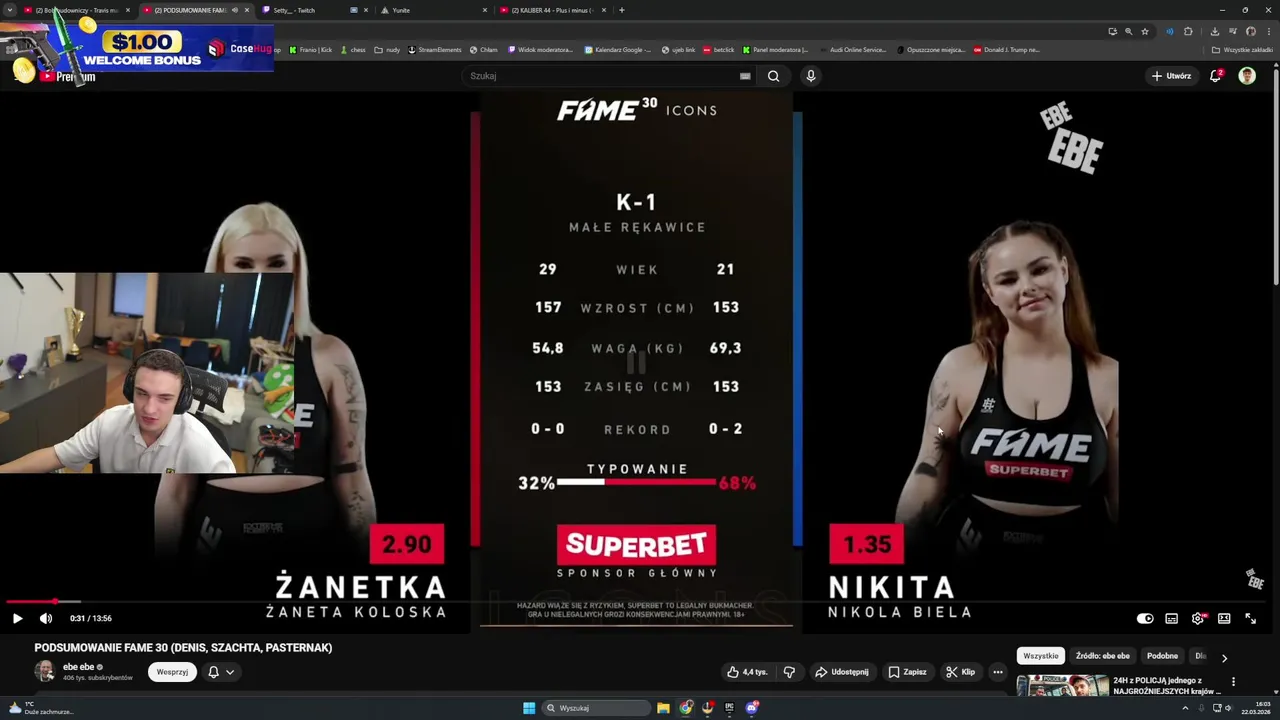The image size is (1280, 720).
Task: Toggle the autoplay switch in player
Action: coord(1145,618)
